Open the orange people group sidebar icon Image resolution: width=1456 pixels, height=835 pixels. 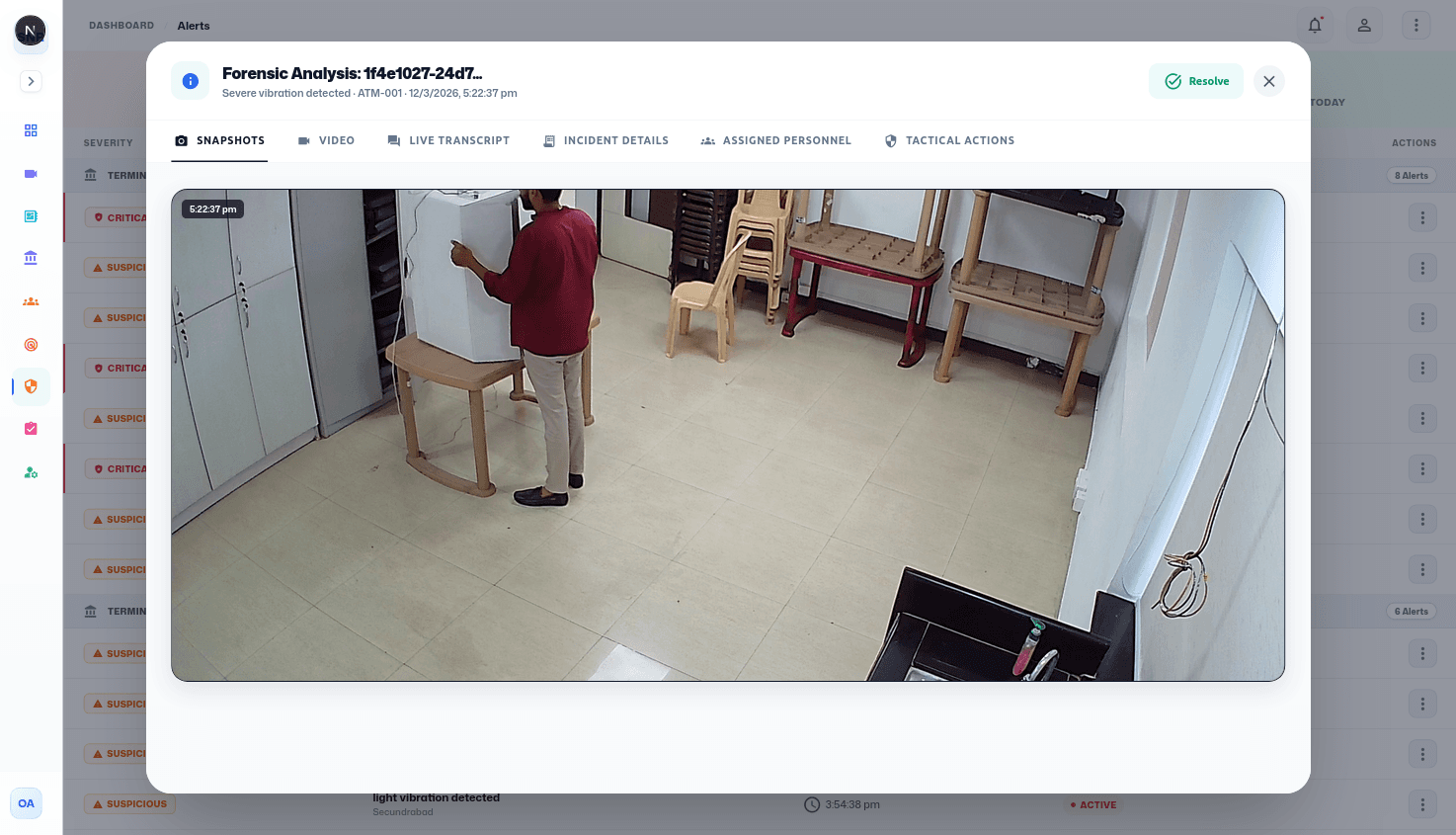click(x=31, y=301)
